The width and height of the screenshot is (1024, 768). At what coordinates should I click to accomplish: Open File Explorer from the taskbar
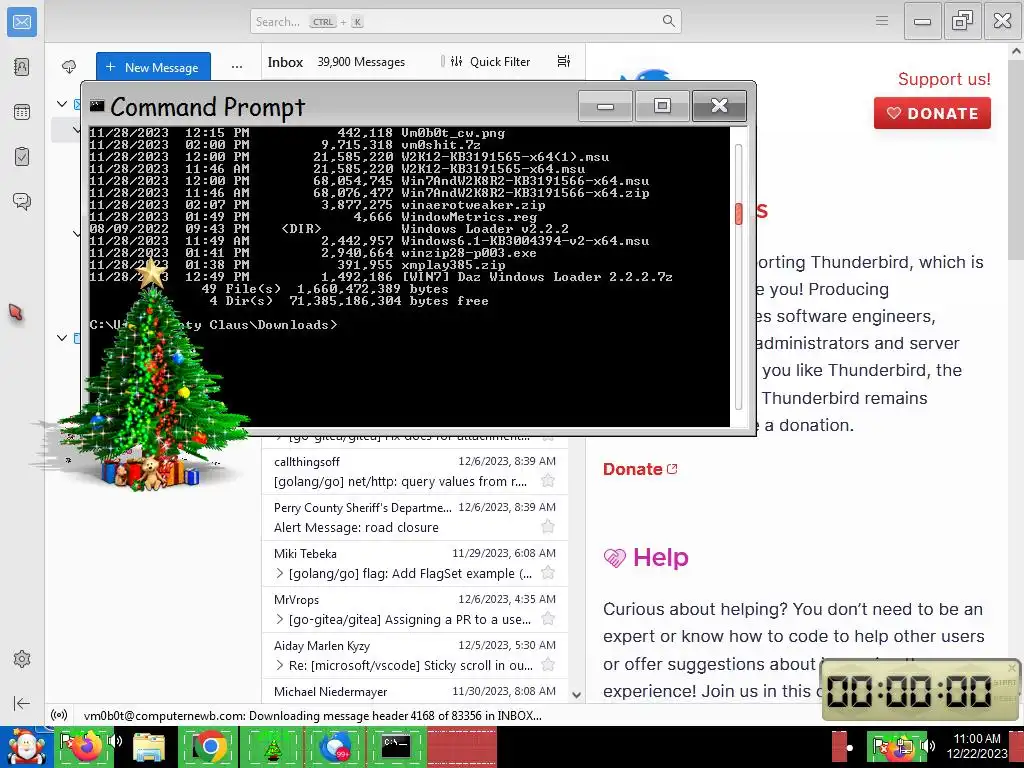coord(148,747)
